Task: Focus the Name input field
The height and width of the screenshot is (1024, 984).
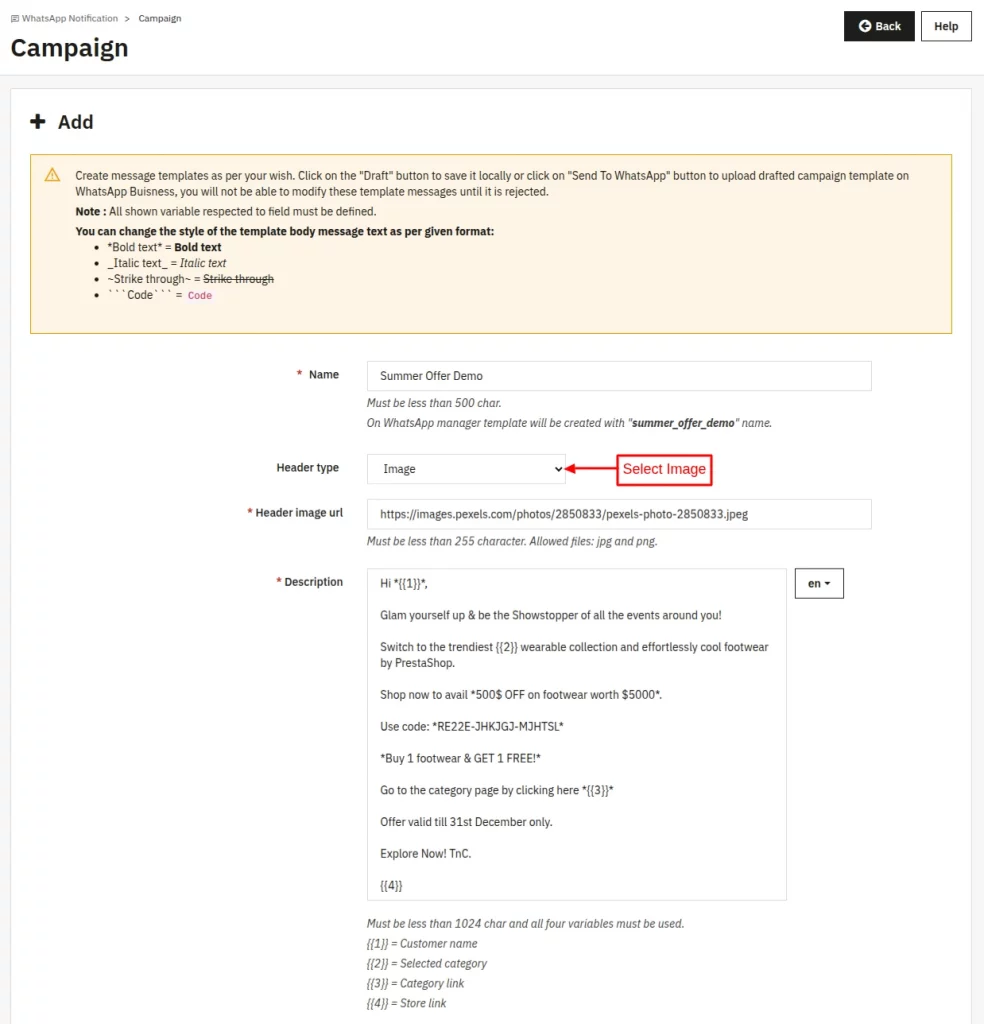Action: point(619,376)
